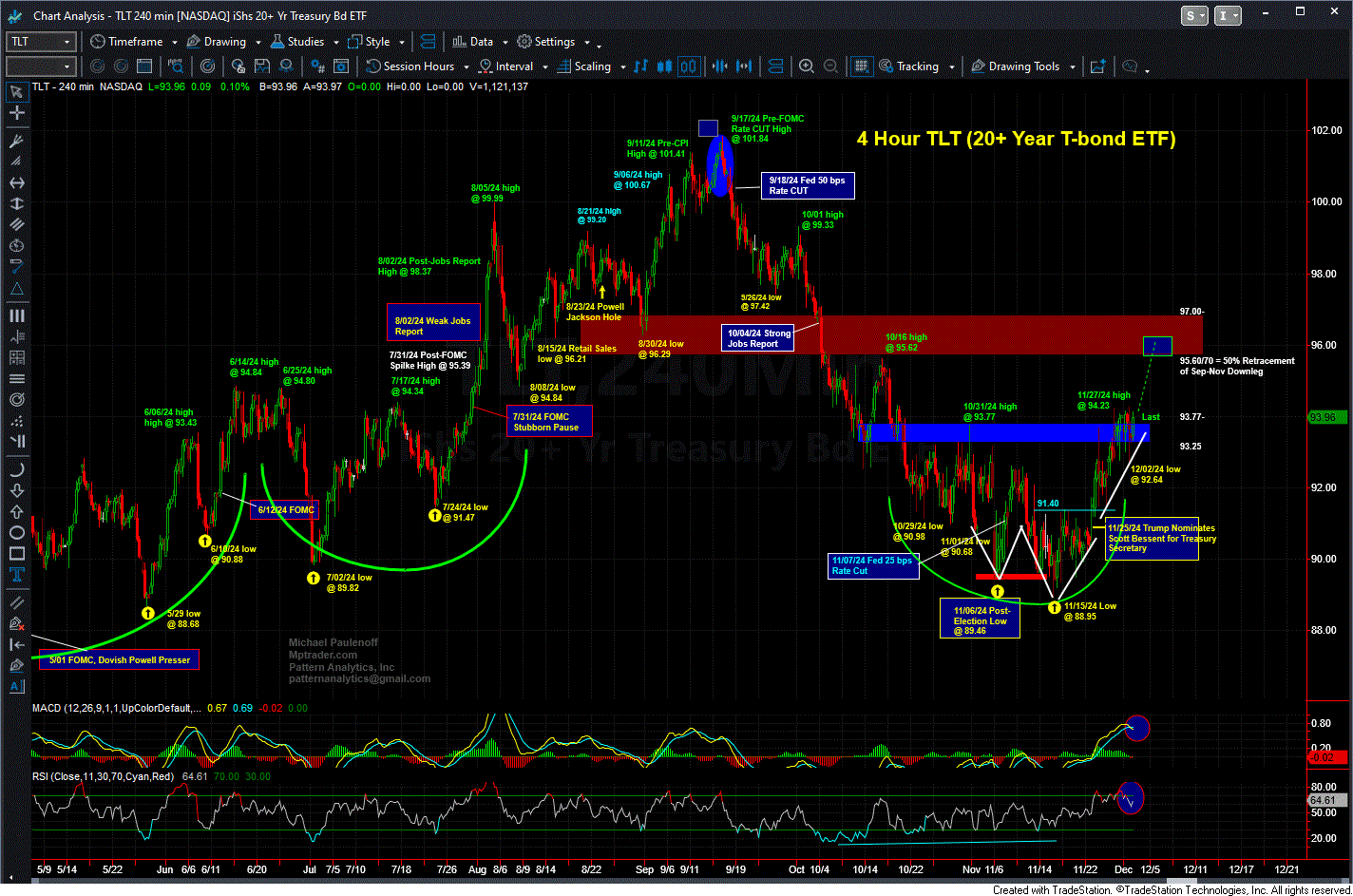Click the Tracking button
Screen dimensions: 1353x896
908,67
